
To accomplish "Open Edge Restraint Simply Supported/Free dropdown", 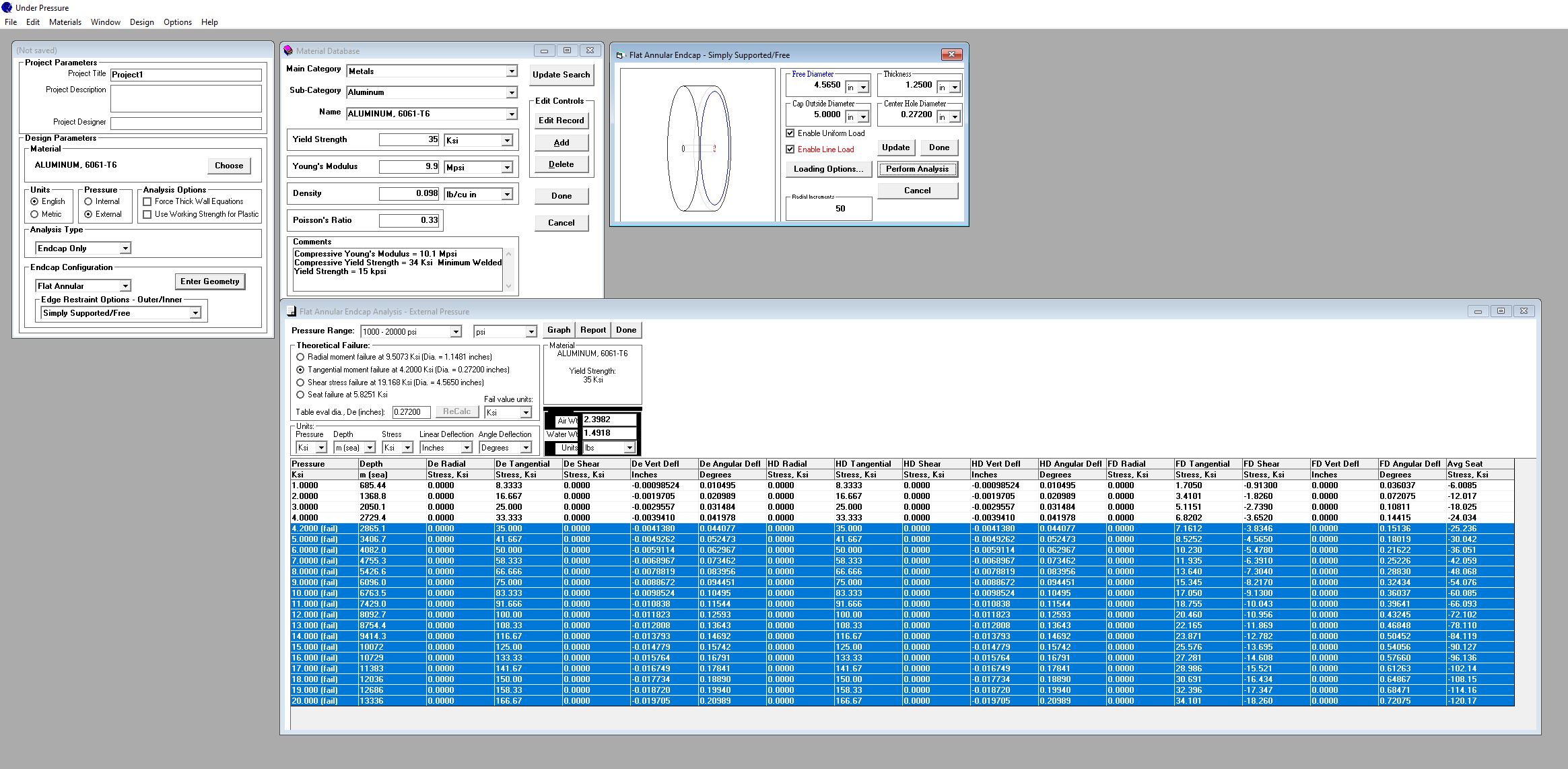I will 195,313.
